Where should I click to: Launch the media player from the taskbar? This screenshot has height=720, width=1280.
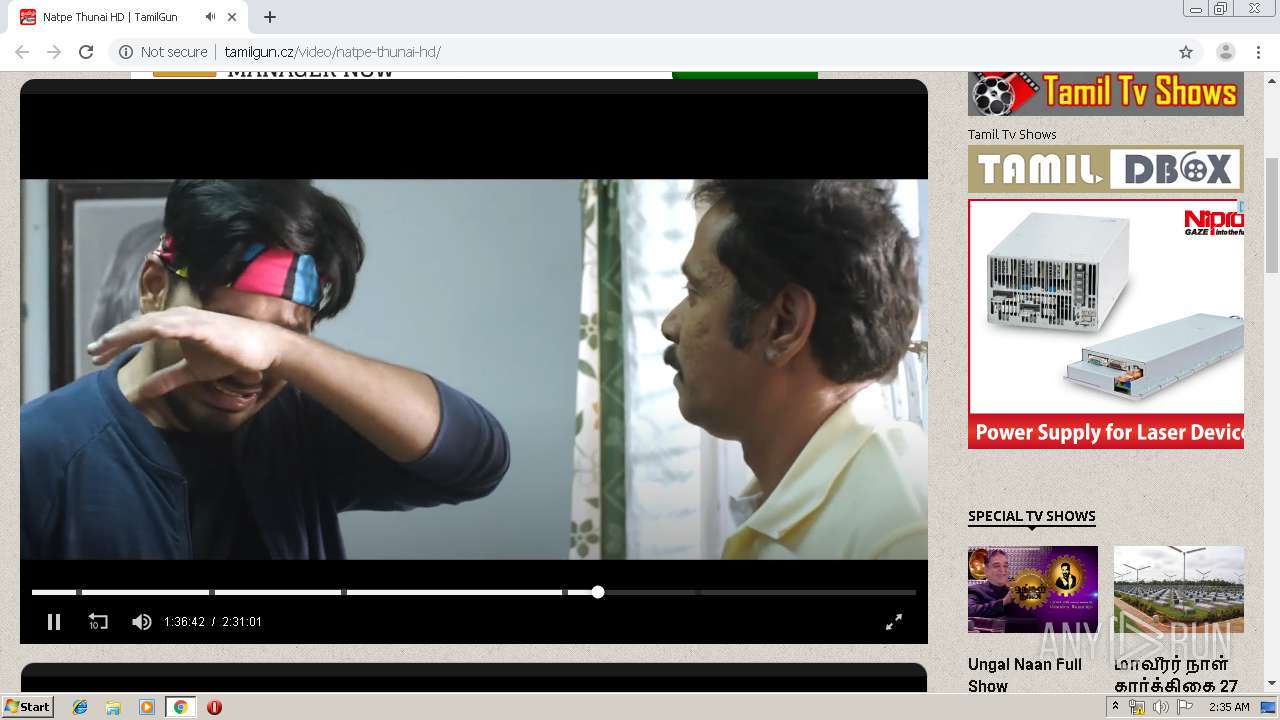(x=147, y=707)
